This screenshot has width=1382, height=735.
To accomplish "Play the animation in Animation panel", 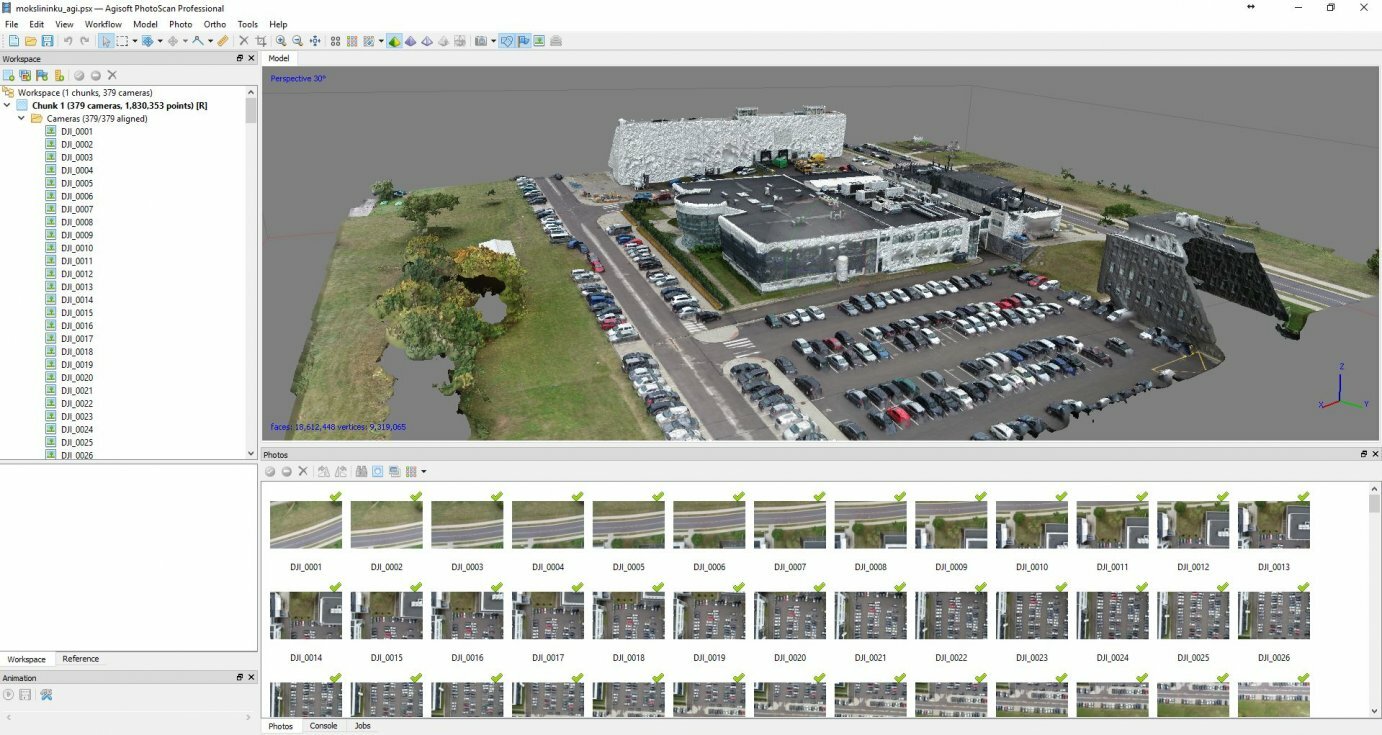I will [9, 694].
